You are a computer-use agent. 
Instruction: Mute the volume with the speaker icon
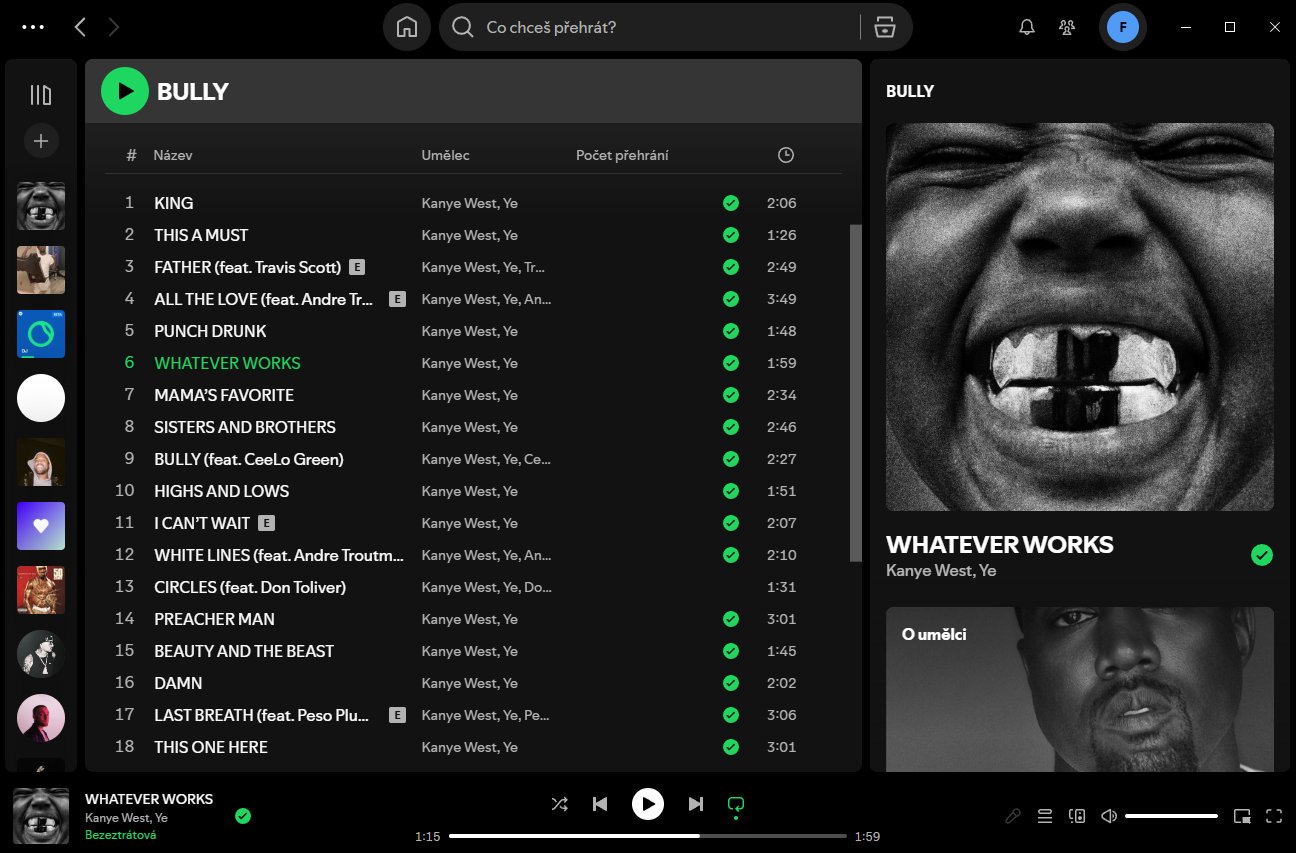click(1108, 816)
